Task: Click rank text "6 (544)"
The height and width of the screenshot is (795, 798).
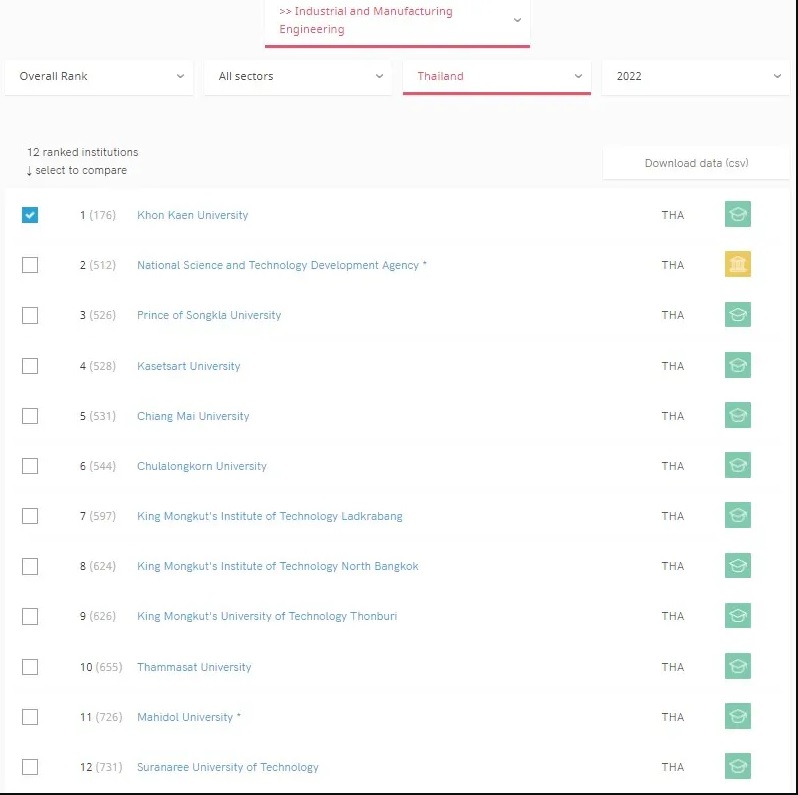Action: click(x=98, y=466)
